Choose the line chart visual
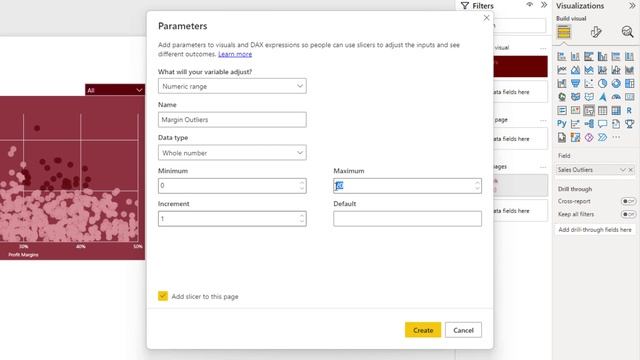 (562, 70)
